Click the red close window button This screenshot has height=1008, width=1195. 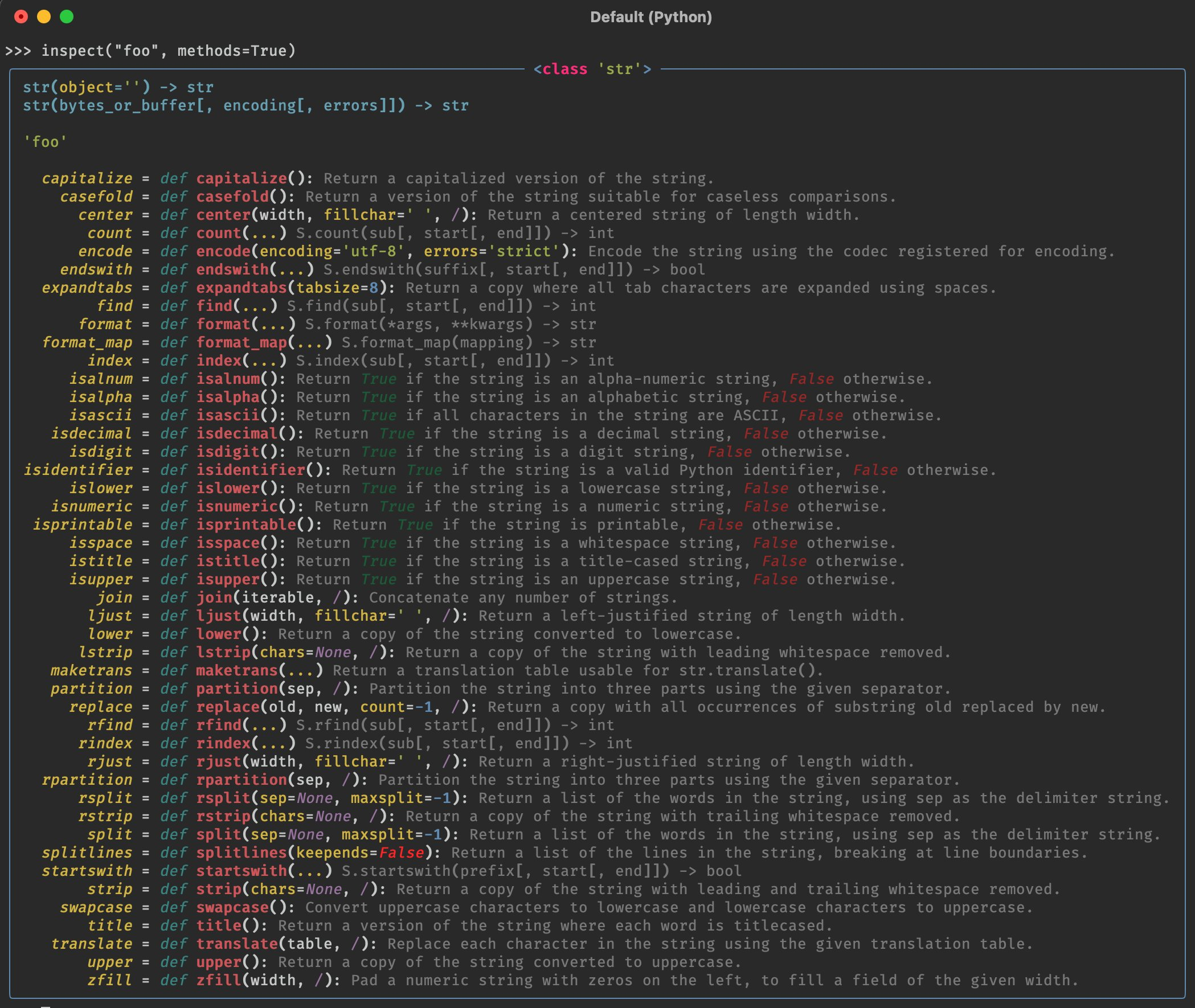[21, 17]
